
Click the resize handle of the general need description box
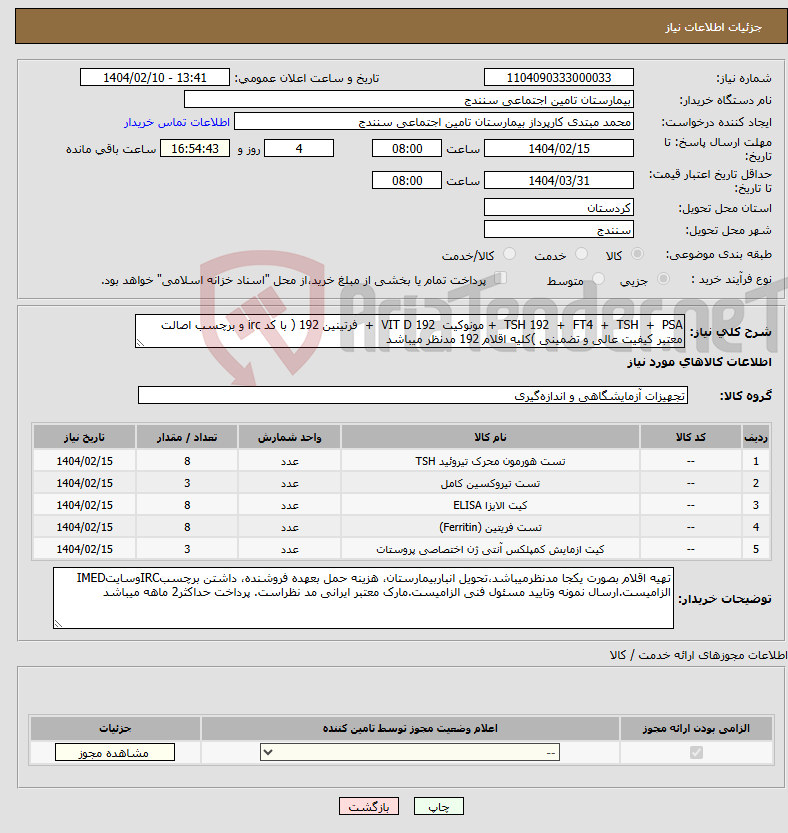point(140,343)
